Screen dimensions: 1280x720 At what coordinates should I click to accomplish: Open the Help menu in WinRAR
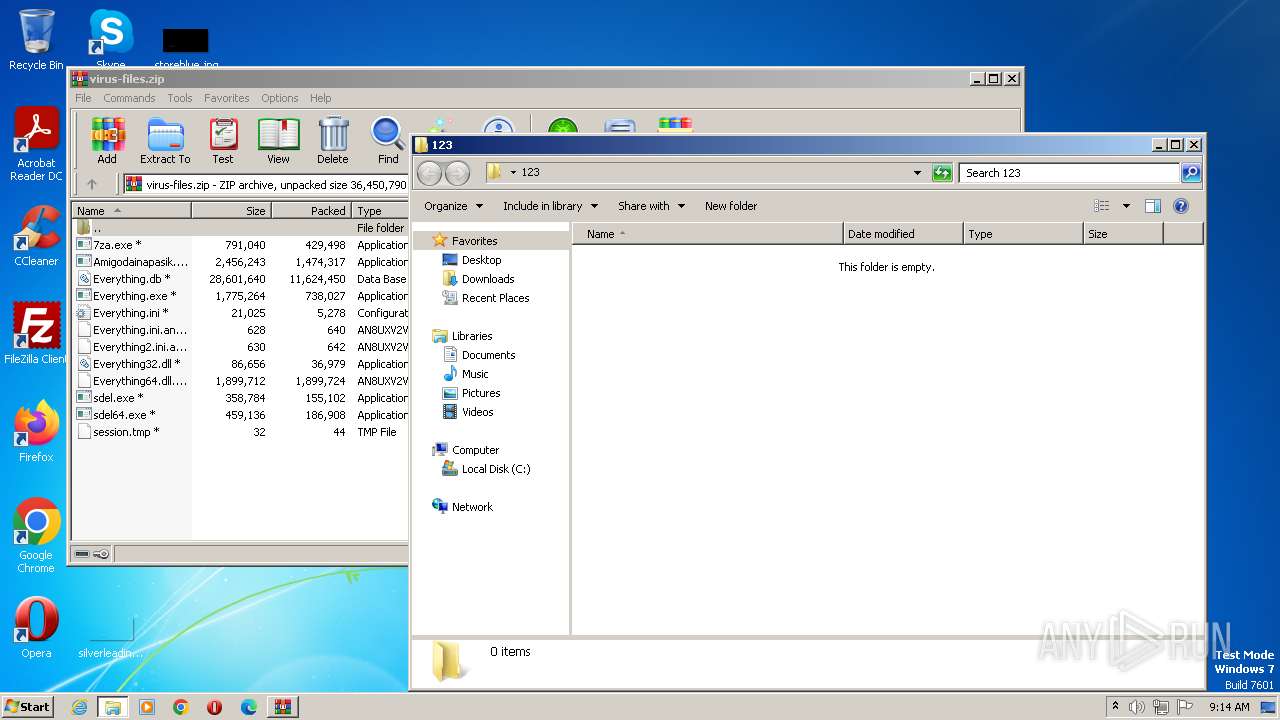pyautogui.click(x=320, y=98)
